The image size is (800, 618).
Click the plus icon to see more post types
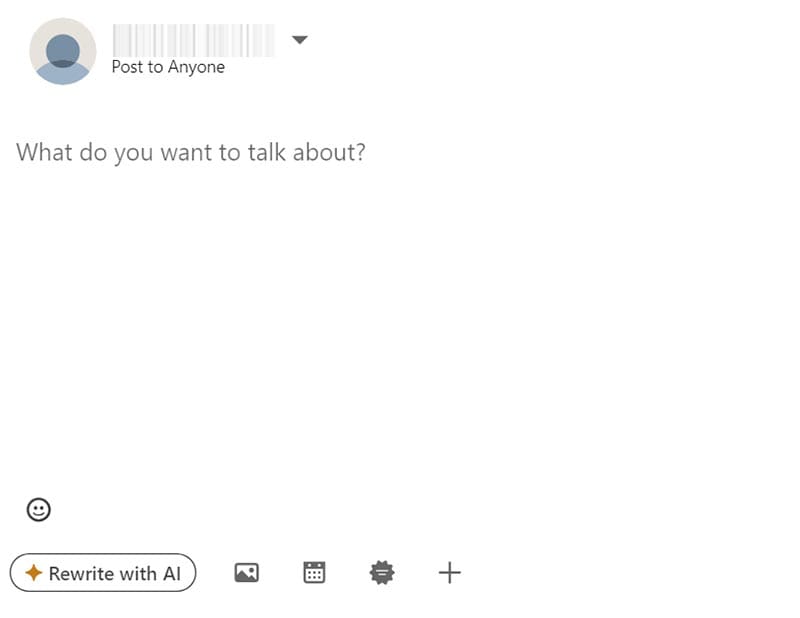tap(449, 573)
